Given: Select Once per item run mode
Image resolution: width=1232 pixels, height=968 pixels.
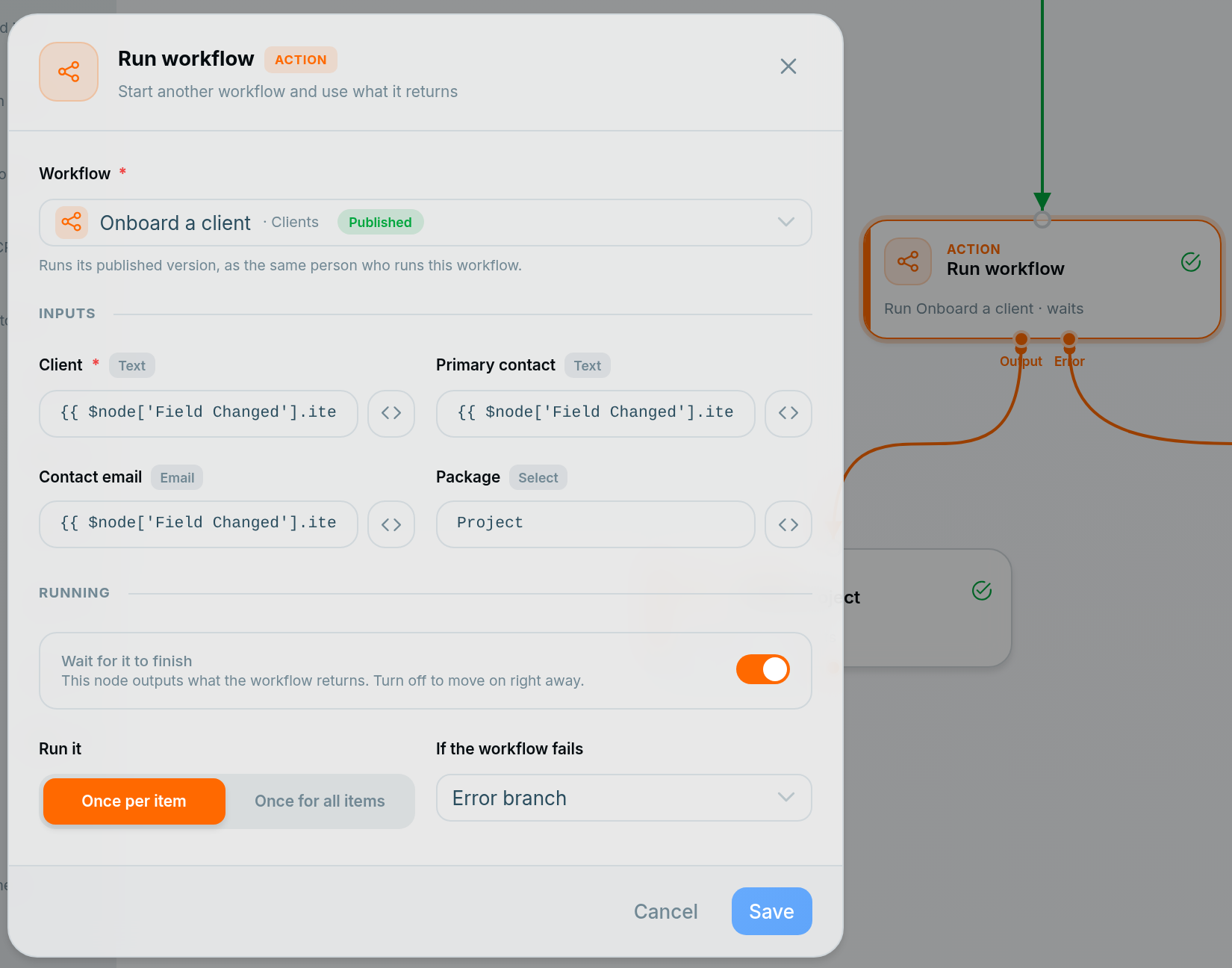Looking at the screenshot, I should click(x=134, y=801).
